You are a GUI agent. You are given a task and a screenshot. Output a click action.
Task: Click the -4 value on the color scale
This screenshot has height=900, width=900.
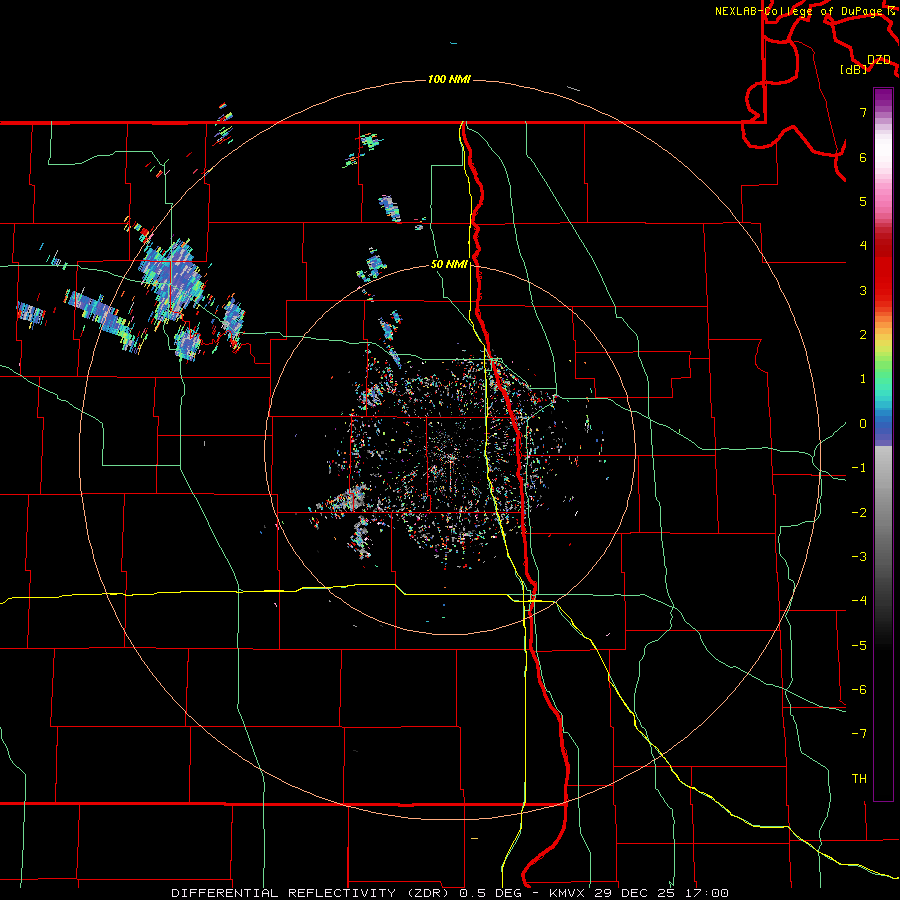point(859,601)
